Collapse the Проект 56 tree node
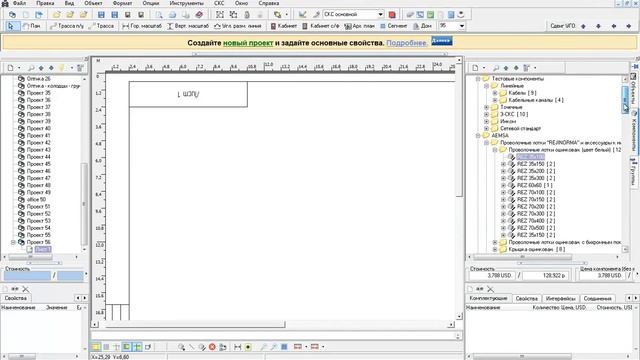The image size is (640, 360). (x=13, y=242)
